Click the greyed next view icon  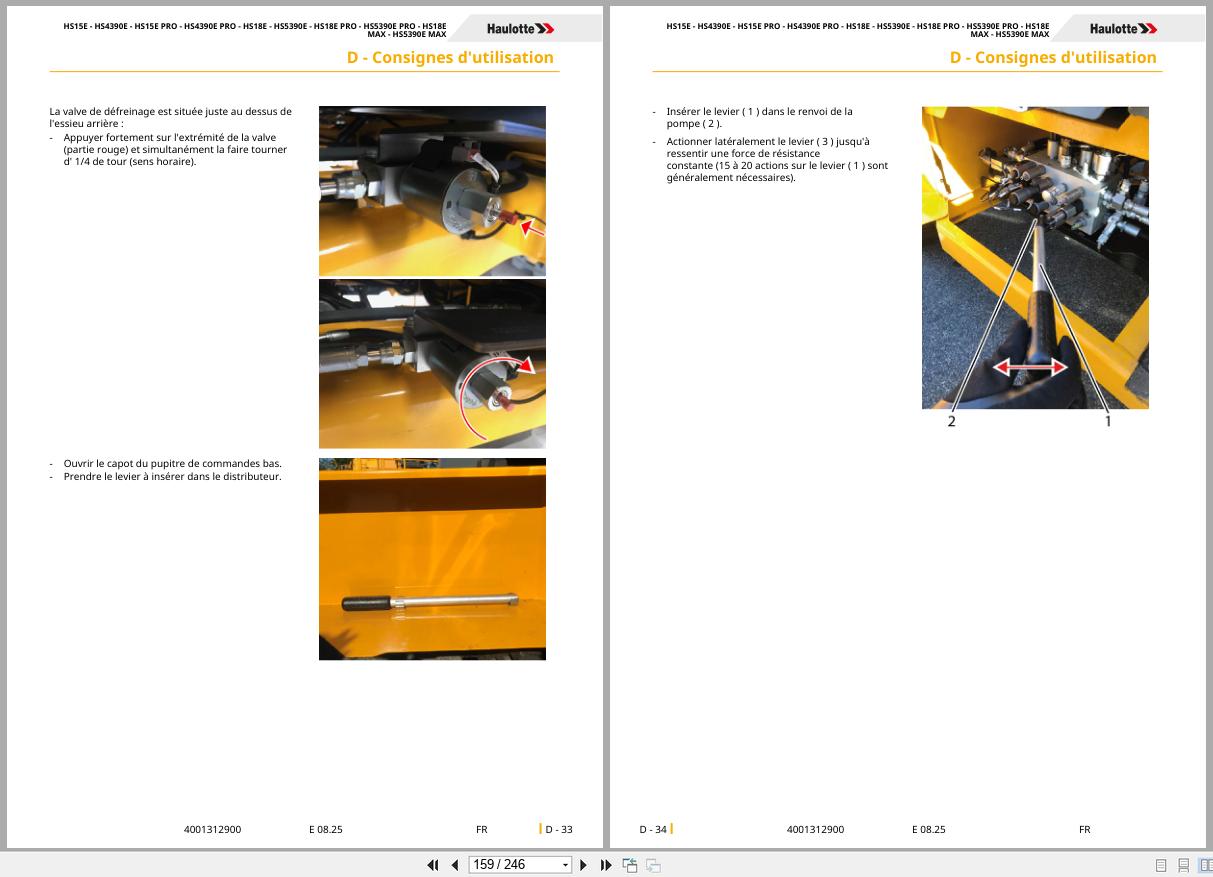coord(653,865)
